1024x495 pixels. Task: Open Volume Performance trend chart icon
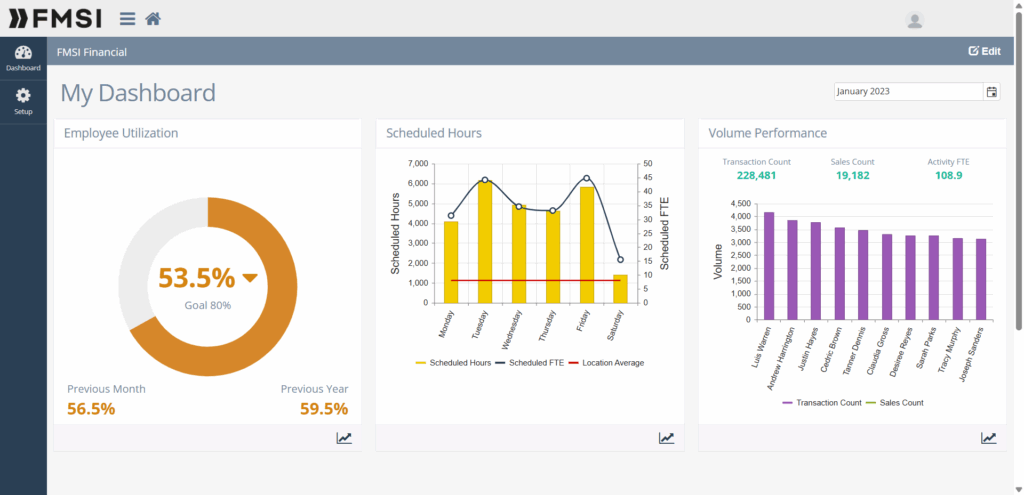pos(988,438)
